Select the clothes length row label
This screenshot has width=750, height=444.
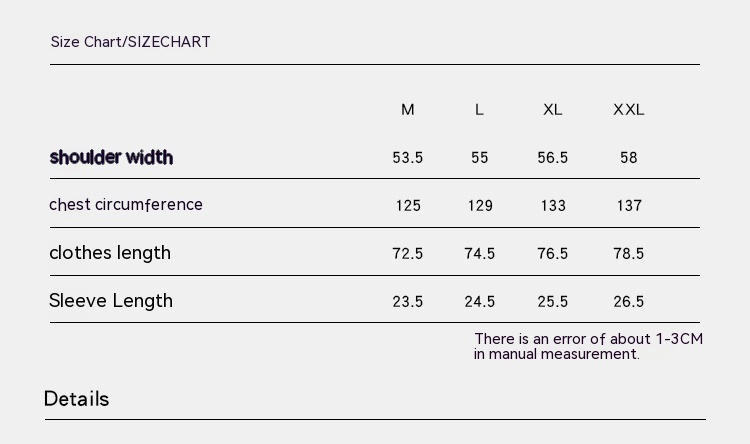tap(110, 253)
